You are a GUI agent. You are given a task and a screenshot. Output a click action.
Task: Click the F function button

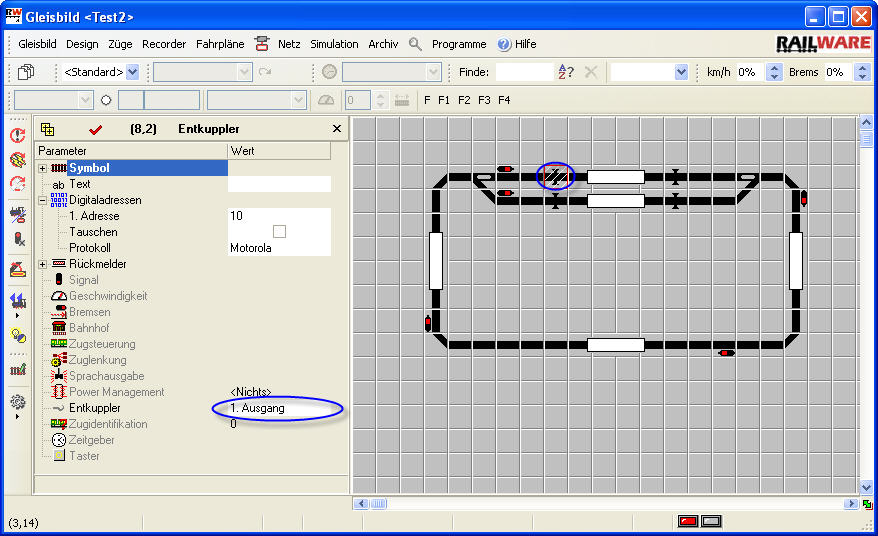point(427,100)
